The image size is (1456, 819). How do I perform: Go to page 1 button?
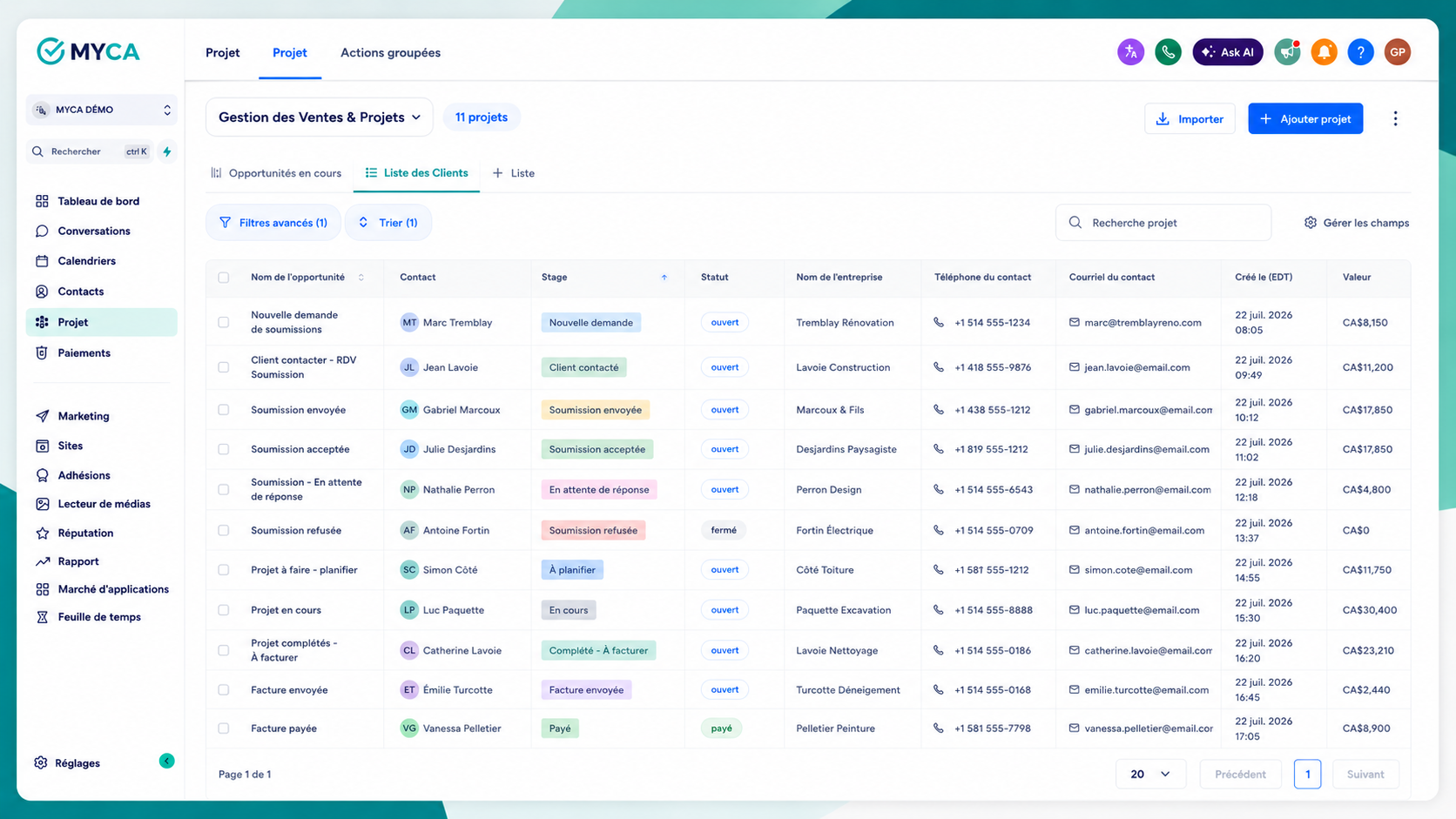click(x=1307, y=774)
